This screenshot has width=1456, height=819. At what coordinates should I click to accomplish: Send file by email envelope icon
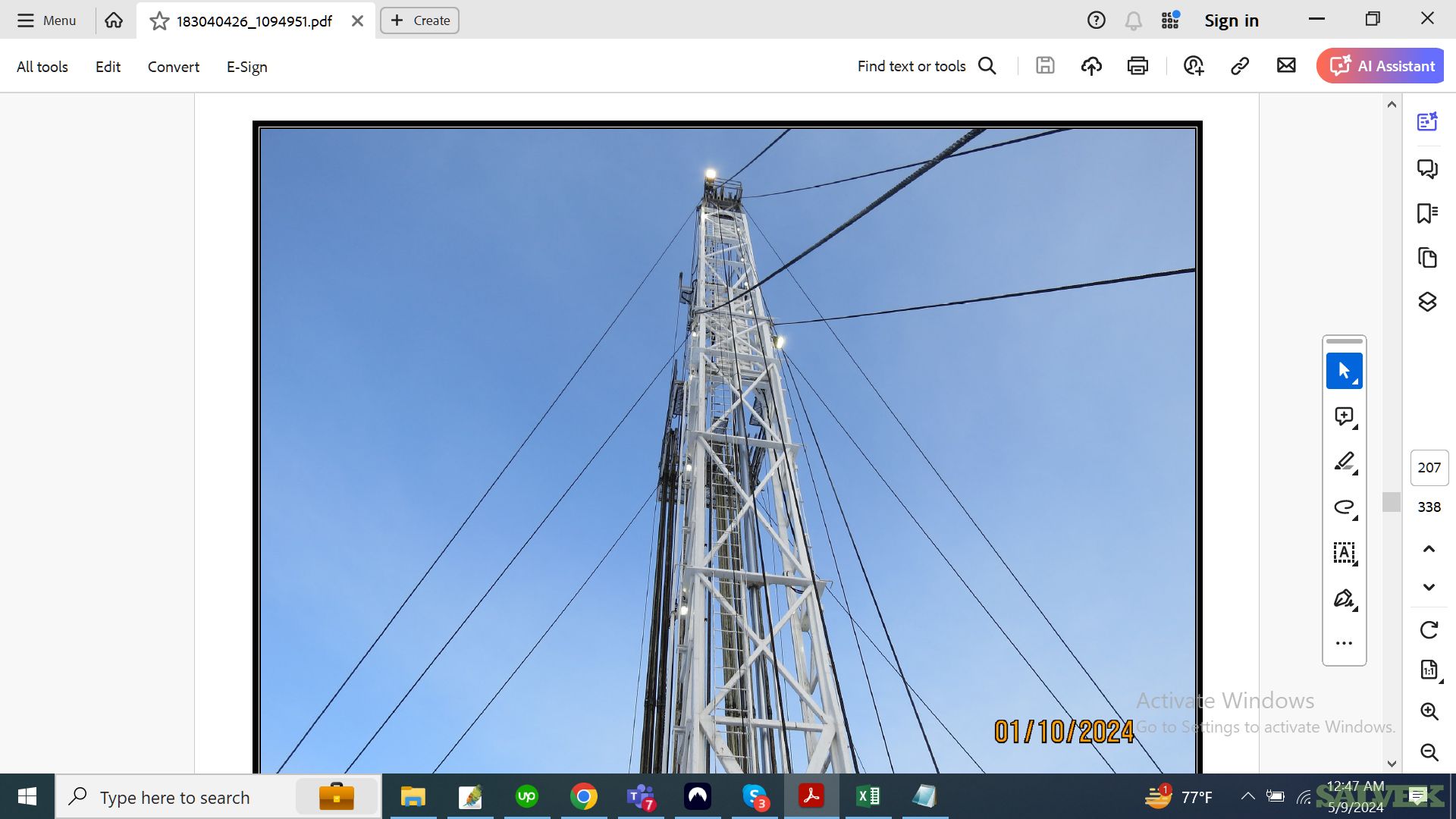[1286, 66]
